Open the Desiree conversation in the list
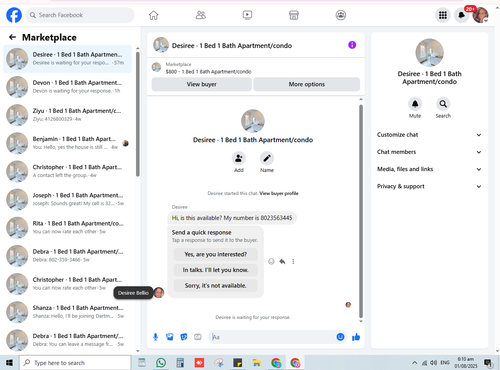500x370 pixels. (x=68, y=59)
